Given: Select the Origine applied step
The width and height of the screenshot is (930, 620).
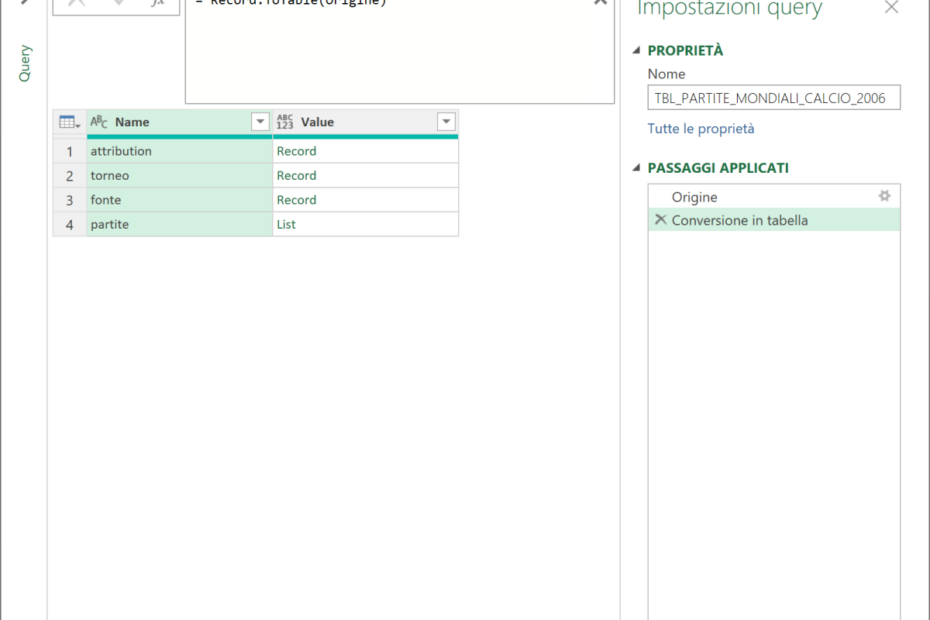Looking at the screenshot, I should (773, 196).
